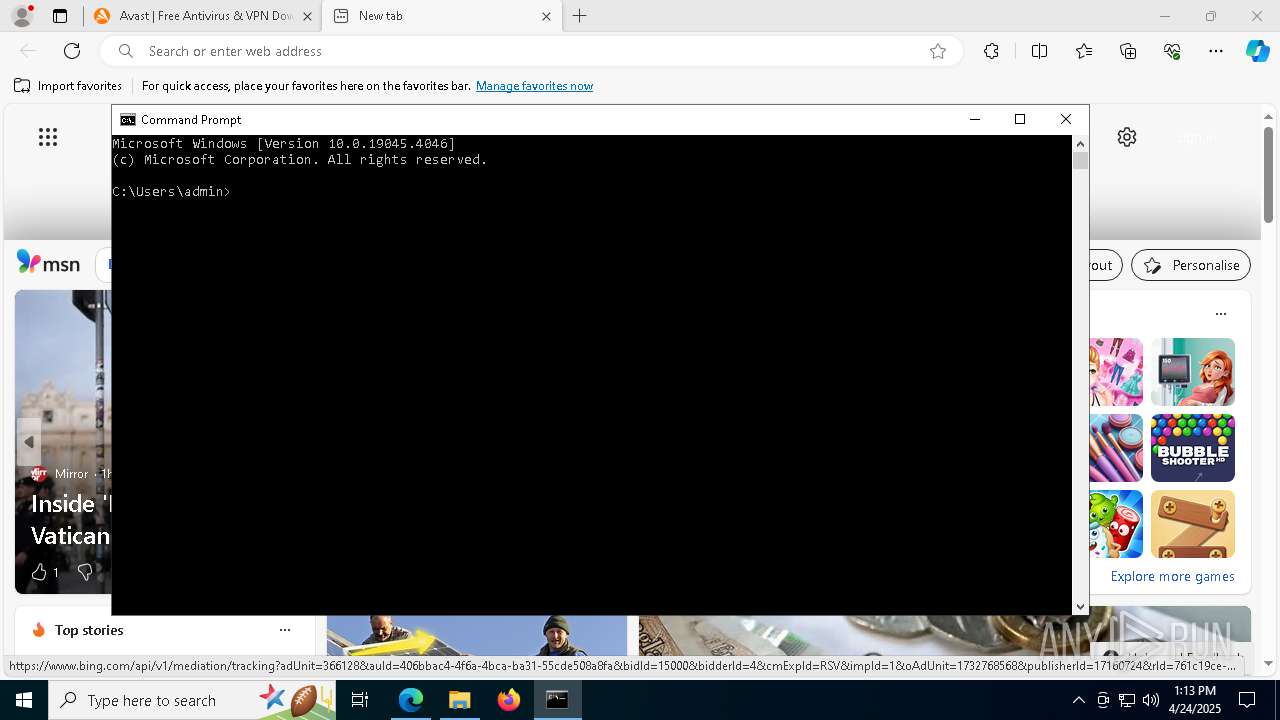Open the Copilot sidebar icon
Image resolution: width=1280 pixels, height=720 pixels.
[1257, 51]
